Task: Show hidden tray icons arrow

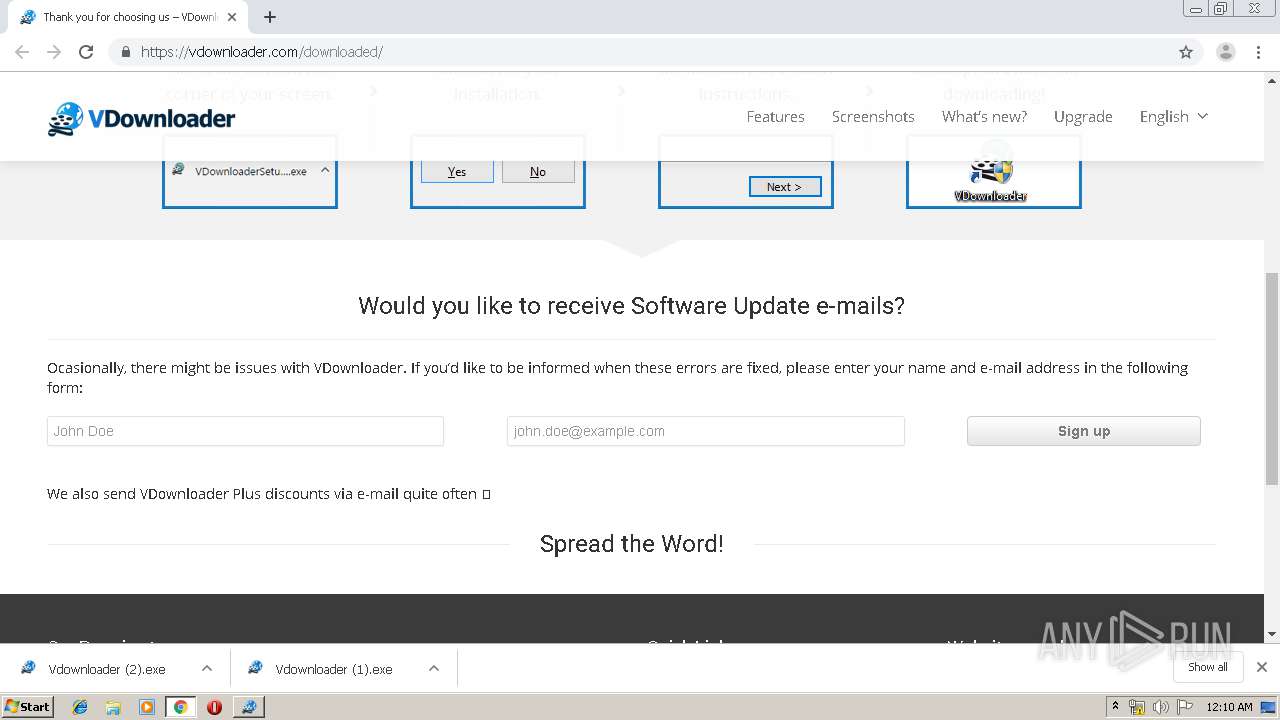Action: click(1115, 707)
